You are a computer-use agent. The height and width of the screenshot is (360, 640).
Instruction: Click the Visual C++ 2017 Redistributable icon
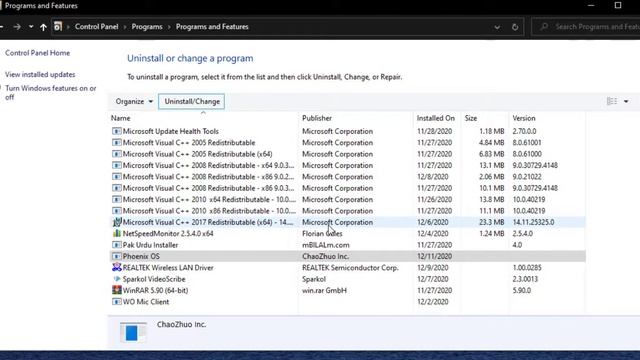point(117,222)
